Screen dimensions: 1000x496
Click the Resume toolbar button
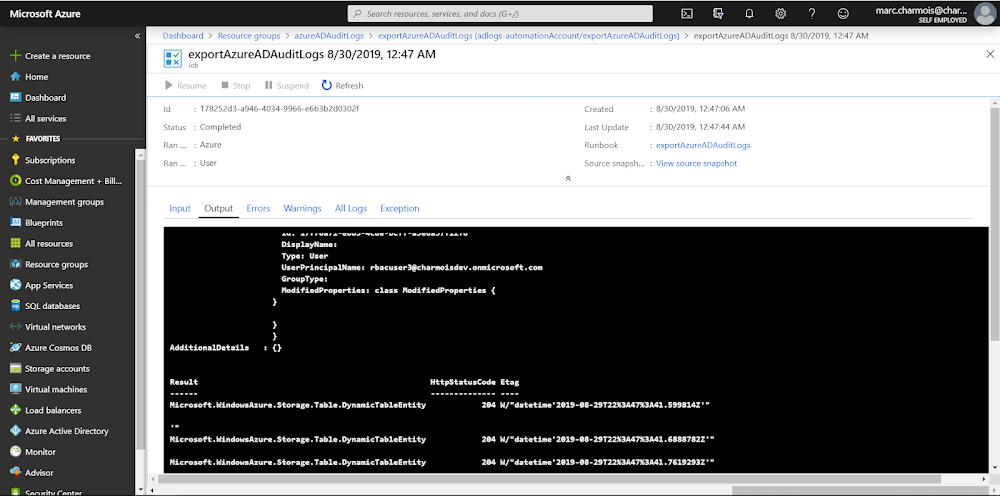(x=186, y=85)
